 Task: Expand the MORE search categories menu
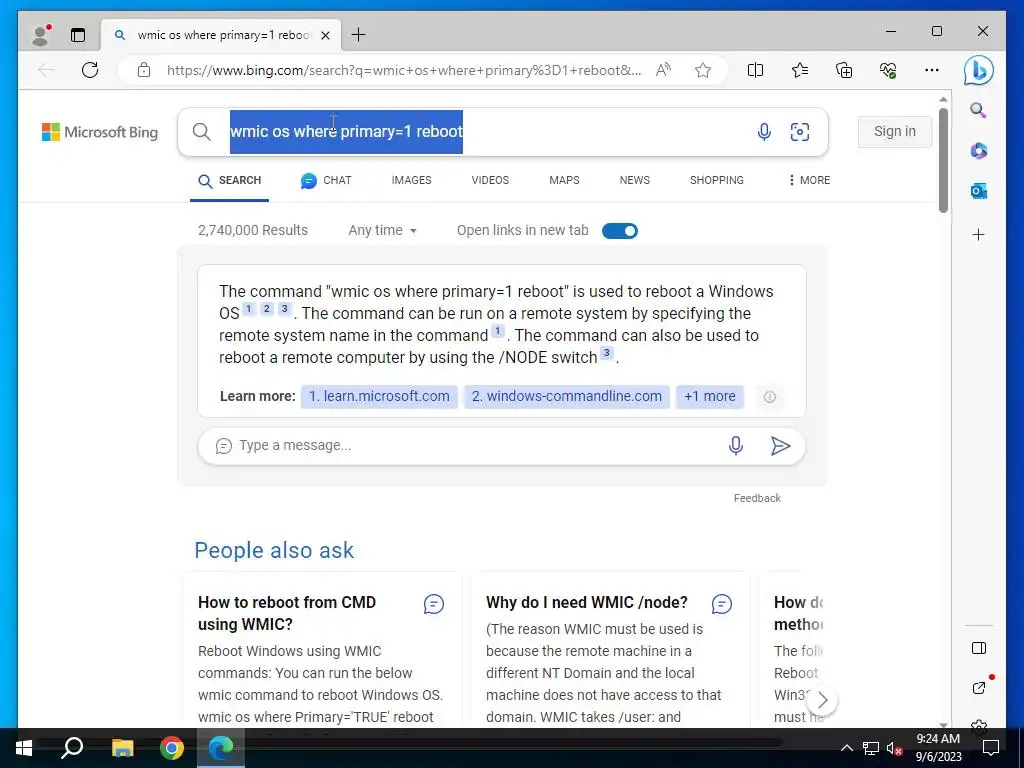tap(809, 180)
